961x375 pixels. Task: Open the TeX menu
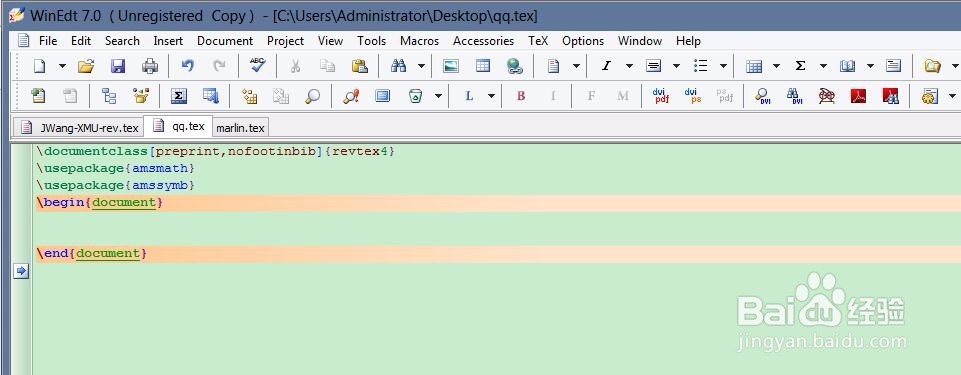pos(537,41)
